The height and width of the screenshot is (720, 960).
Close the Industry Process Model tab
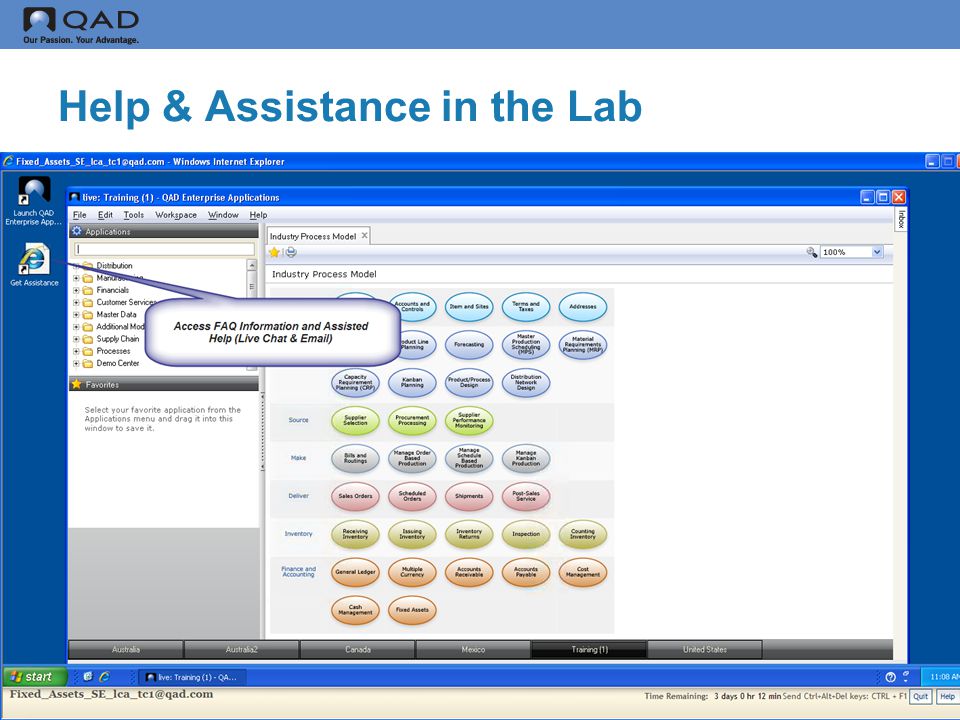364,236
